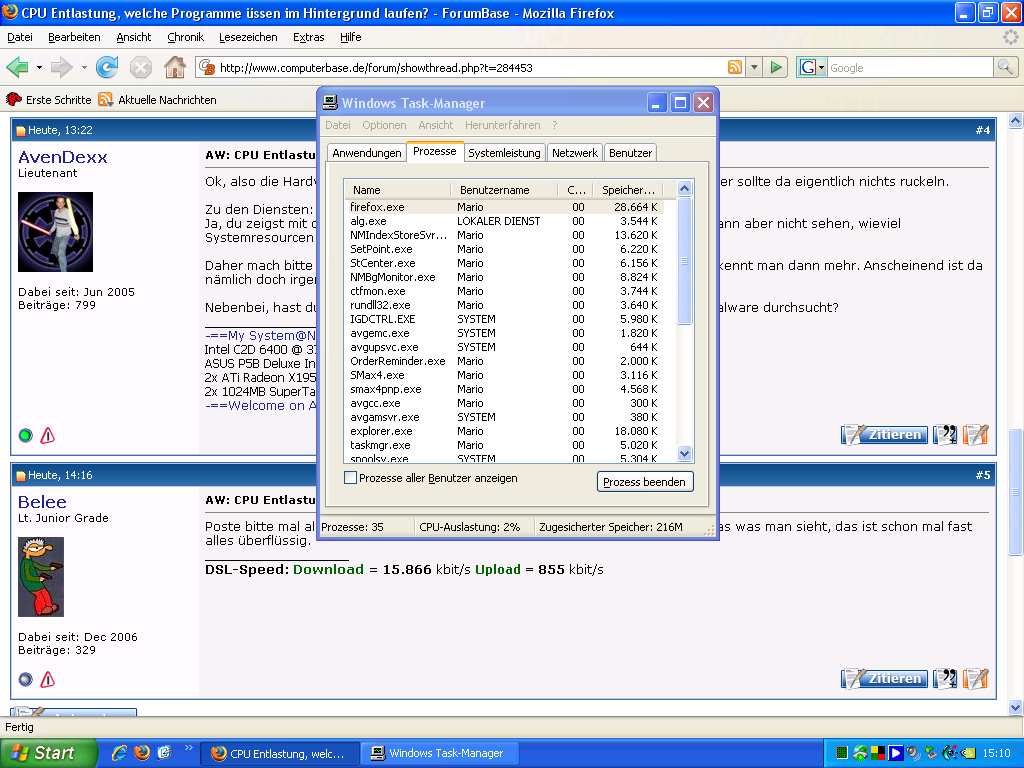Viewport: 1024px width, 768px height.
Task: Launch Firefox from quick launch bar
Action: point(142,753)
